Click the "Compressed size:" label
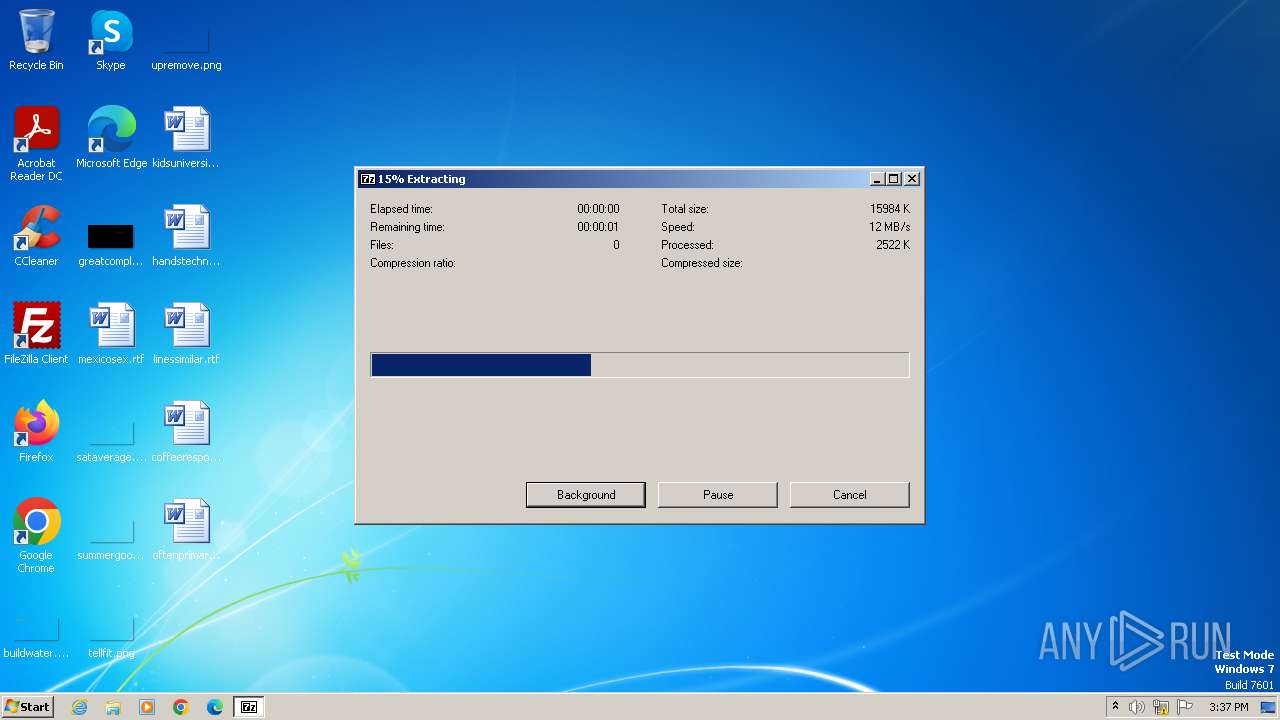This screenshot has height=720, width=1280. [701, 263]
